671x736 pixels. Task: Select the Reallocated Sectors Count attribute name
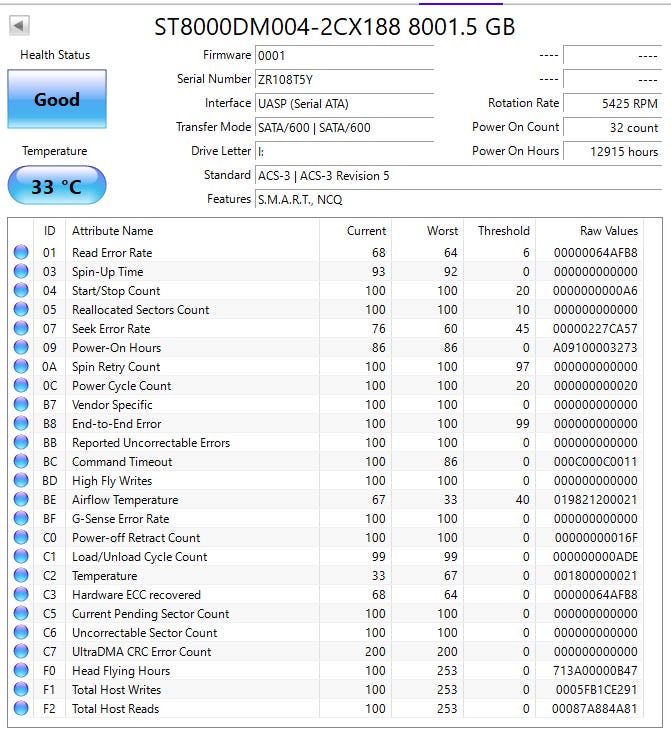pos(140,310)
